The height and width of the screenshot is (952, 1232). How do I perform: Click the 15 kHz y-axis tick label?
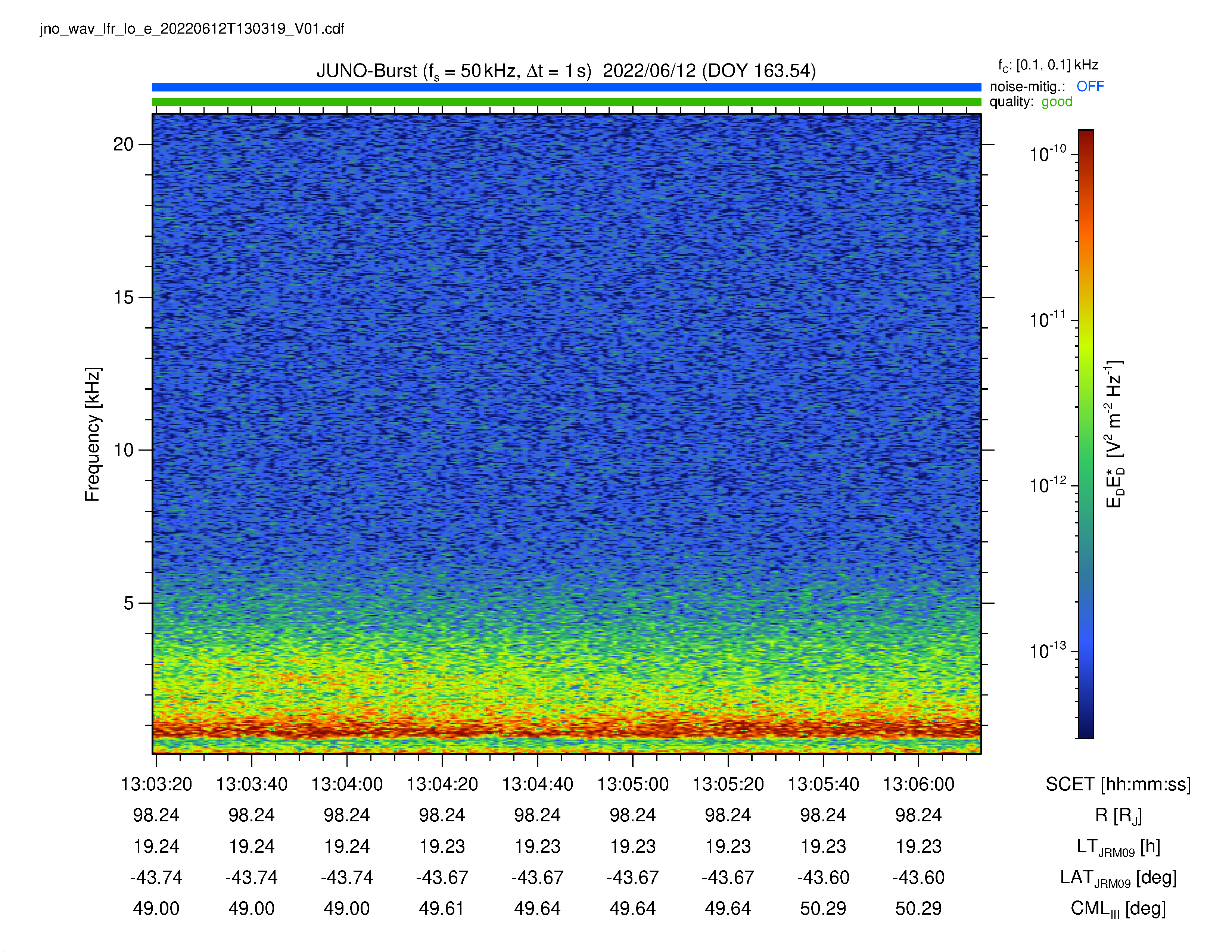(124, 297)
